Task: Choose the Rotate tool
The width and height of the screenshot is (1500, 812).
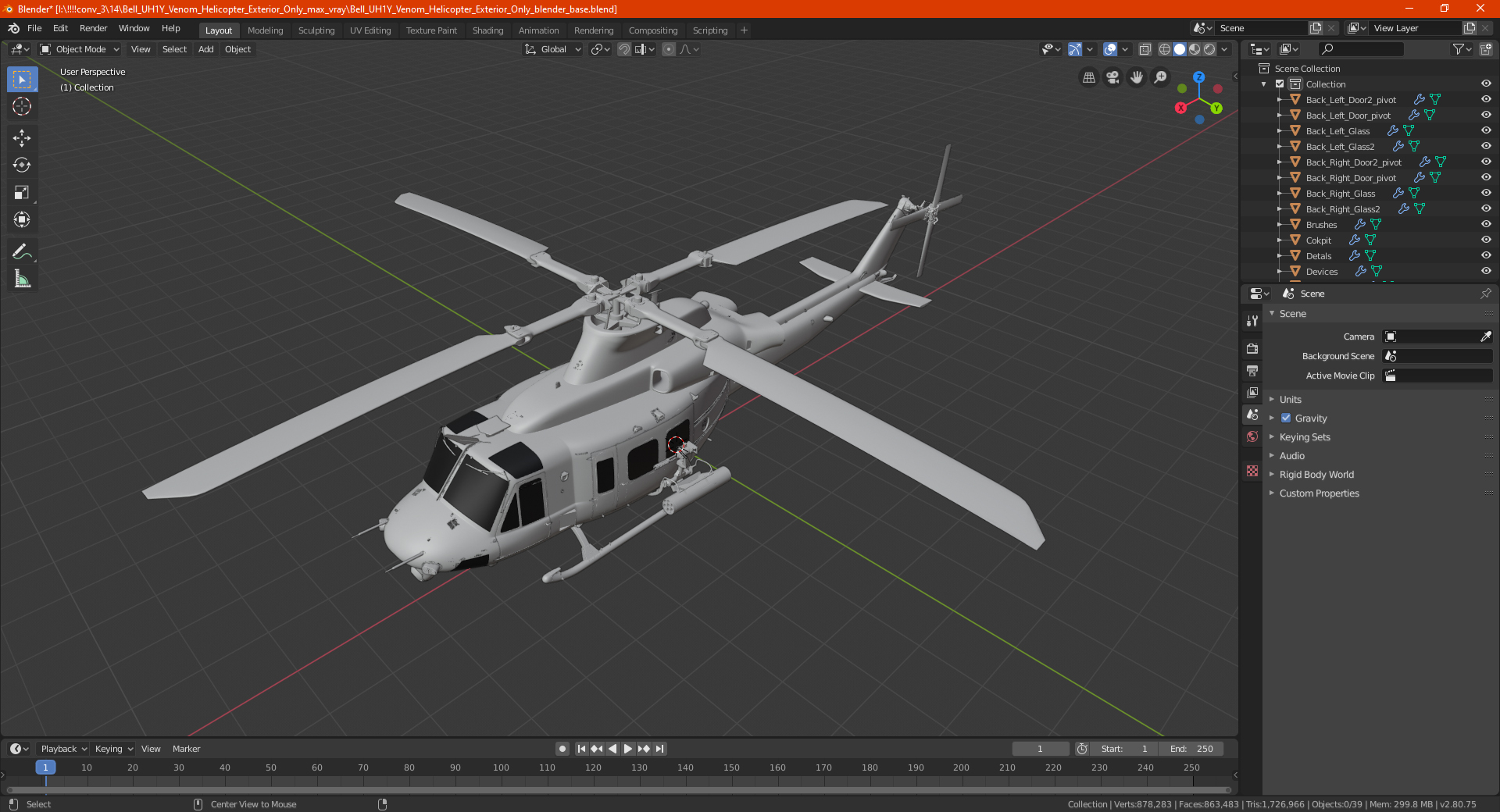Action: [x=22, y=166]
